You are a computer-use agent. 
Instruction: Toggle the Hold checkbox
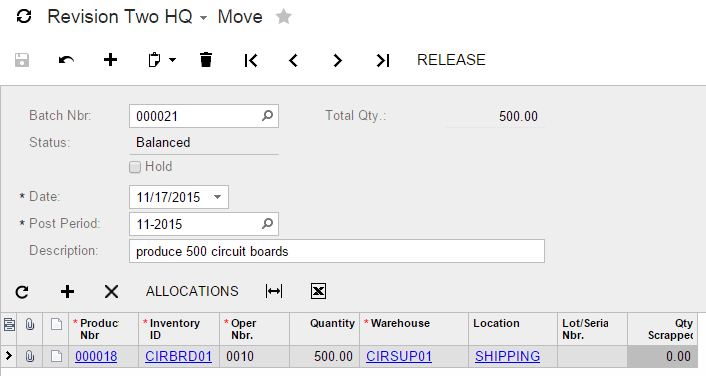click(x=135, y=167)
